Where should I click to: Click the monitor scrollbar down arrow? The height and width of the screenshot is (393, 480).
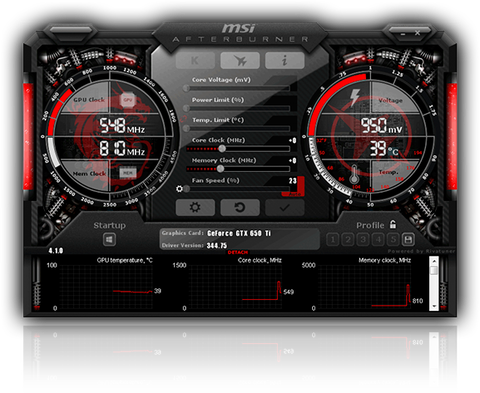434,306
